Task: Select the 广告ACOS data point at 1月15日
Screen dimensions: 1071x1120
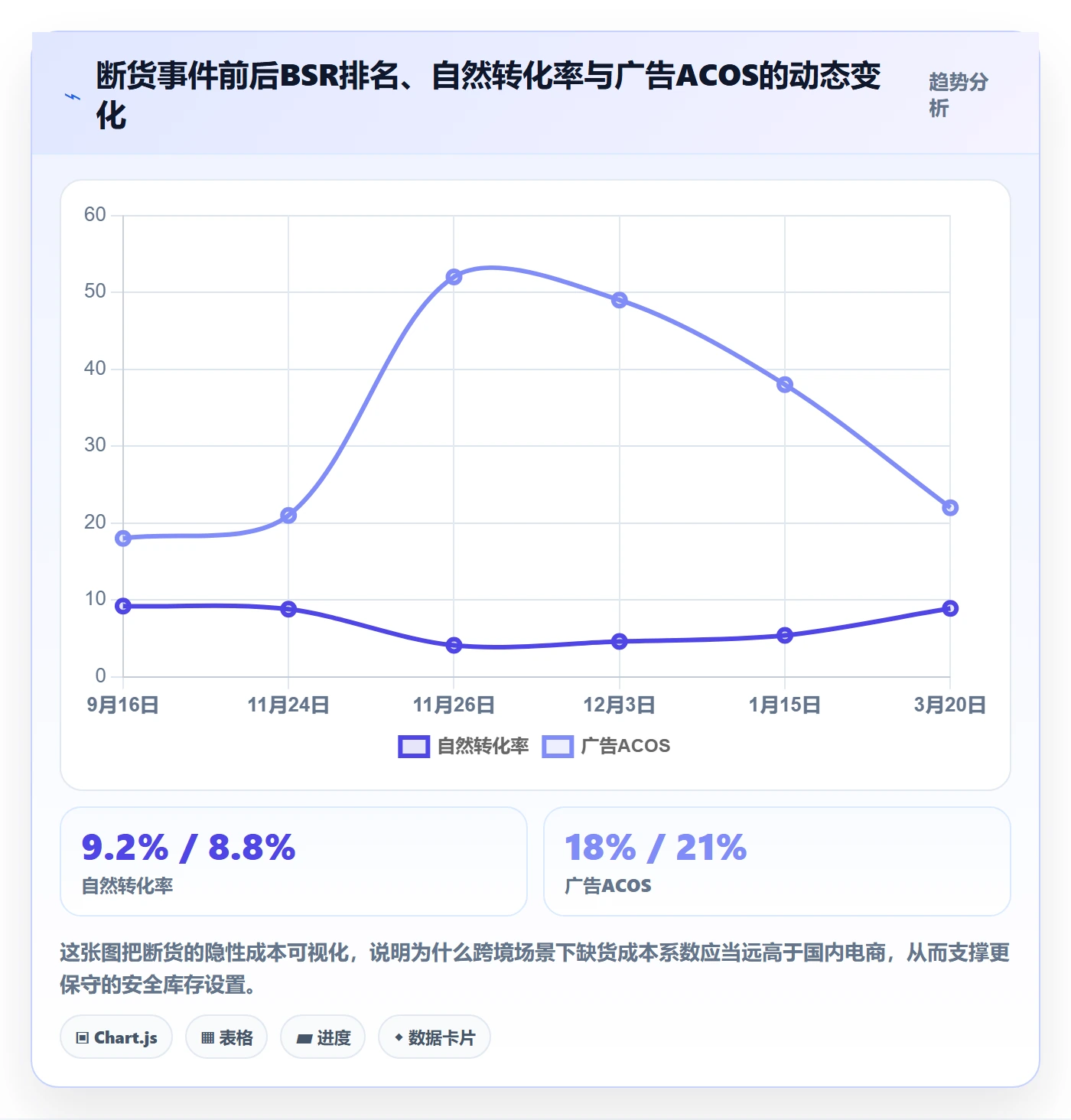Action: (x=785, y=385)
